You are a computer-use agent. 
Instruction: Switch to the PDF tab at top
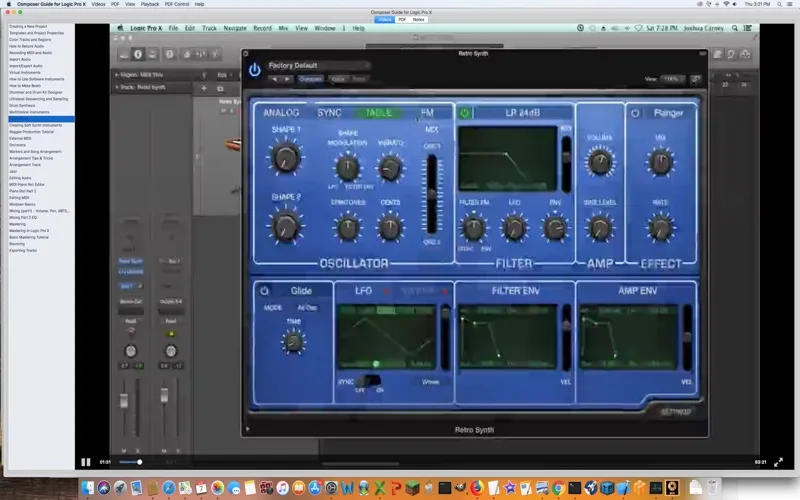coord(402,19)
